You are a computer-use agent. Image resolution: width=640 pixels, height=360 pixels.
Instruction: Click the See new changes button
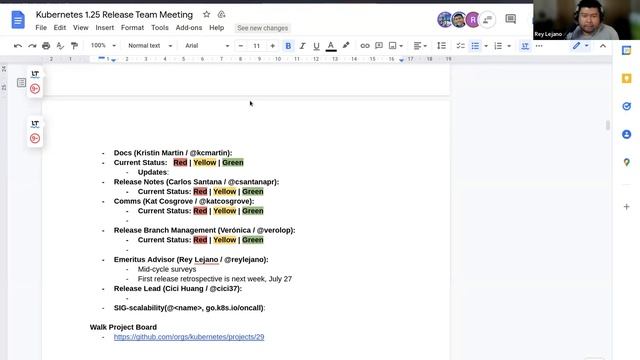click(x=262, y=28)
